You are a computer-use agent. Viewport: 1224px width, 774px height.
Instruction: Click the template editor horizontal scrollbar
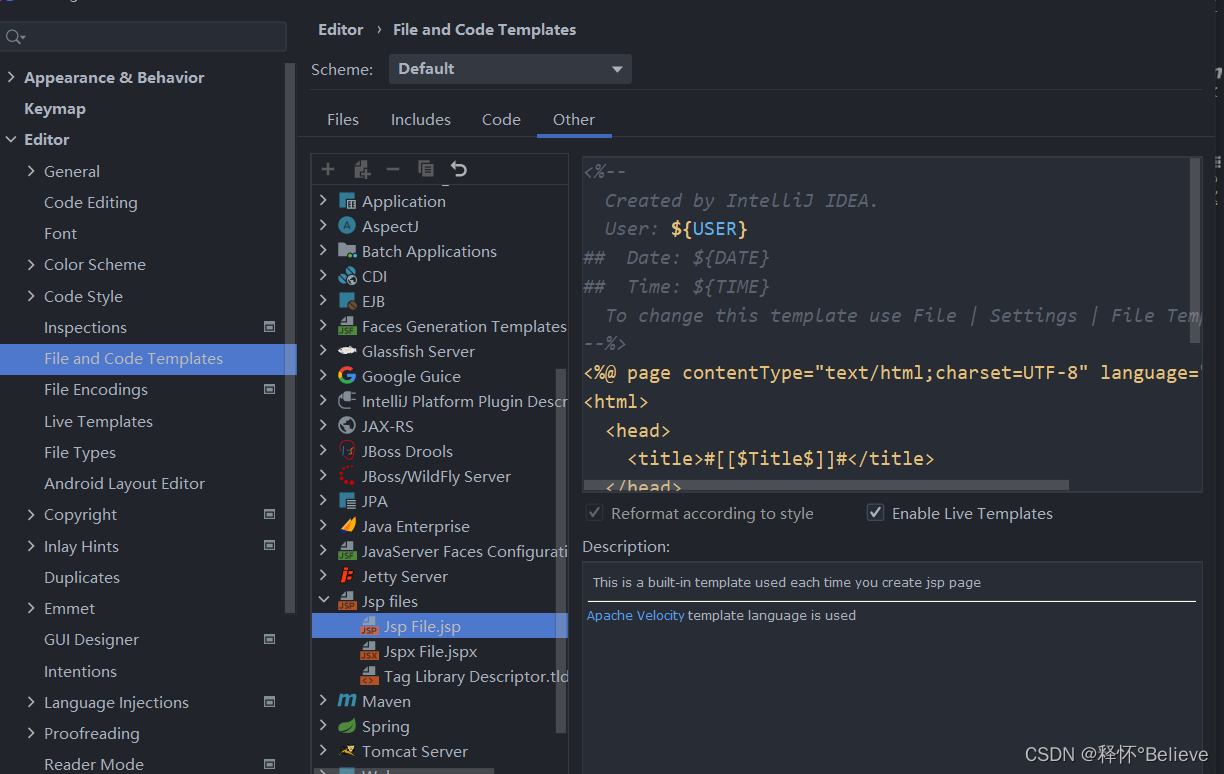[826, 485]
